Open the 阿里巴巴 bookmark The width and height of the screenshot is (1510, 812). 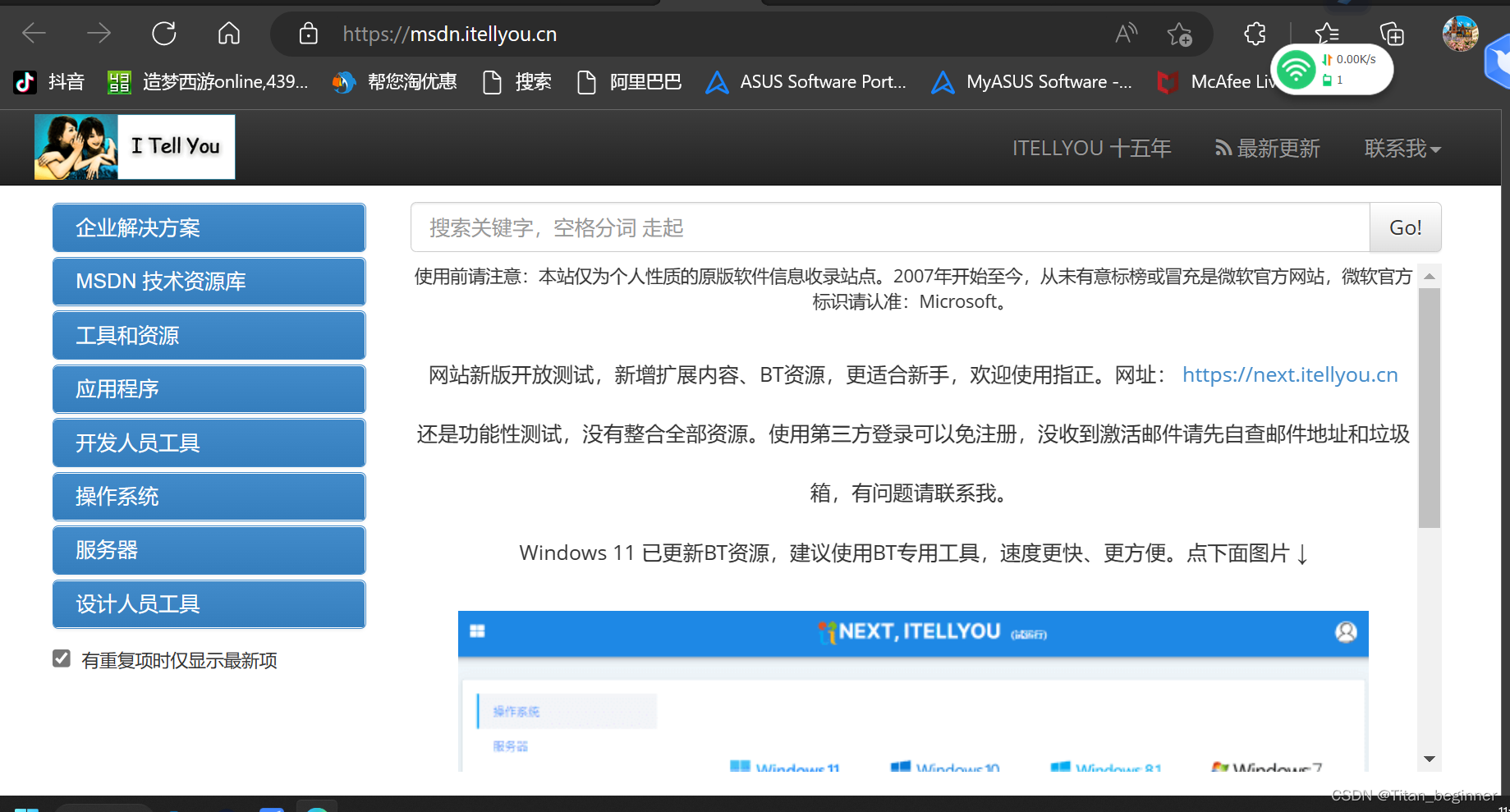click(630, 81)
